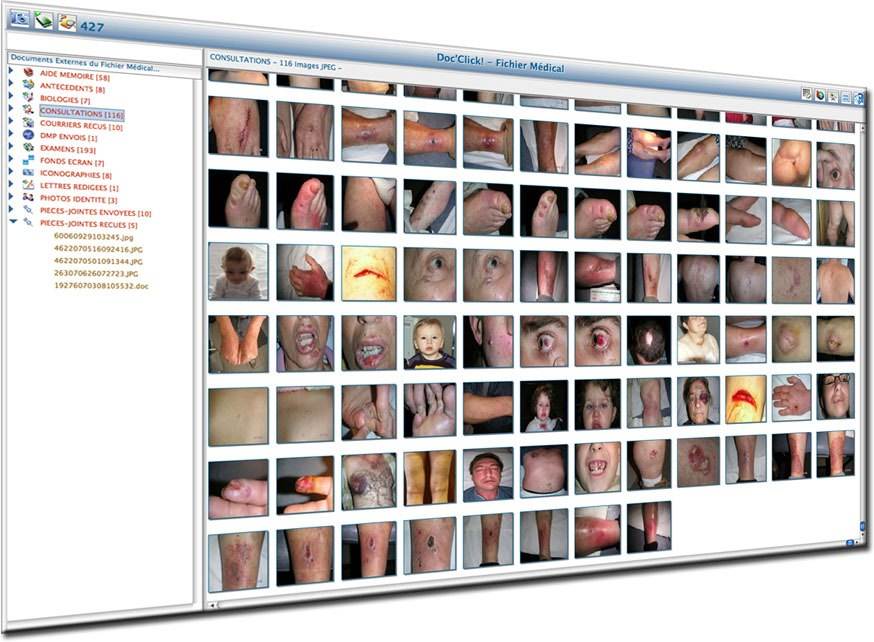The image size is (874, 642).
Task: Click the 427 counter in toolbar
Action: (92, 27)
